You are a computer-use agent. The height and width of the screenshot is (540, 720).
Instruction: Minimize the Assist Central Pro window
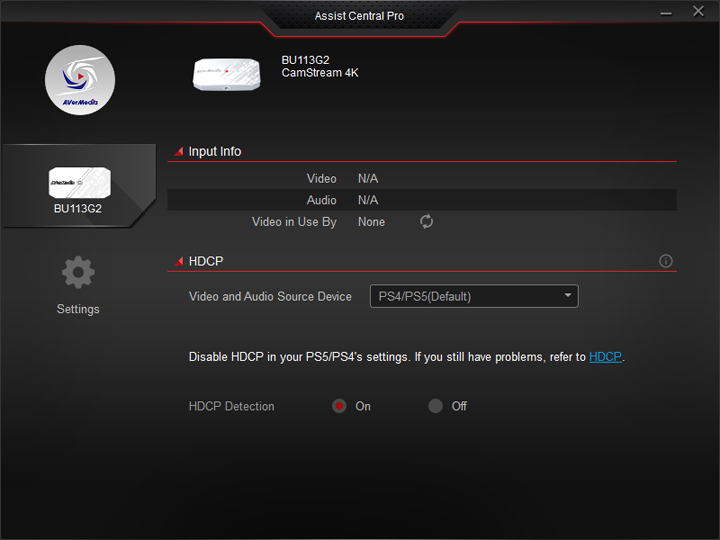[666, 12]
